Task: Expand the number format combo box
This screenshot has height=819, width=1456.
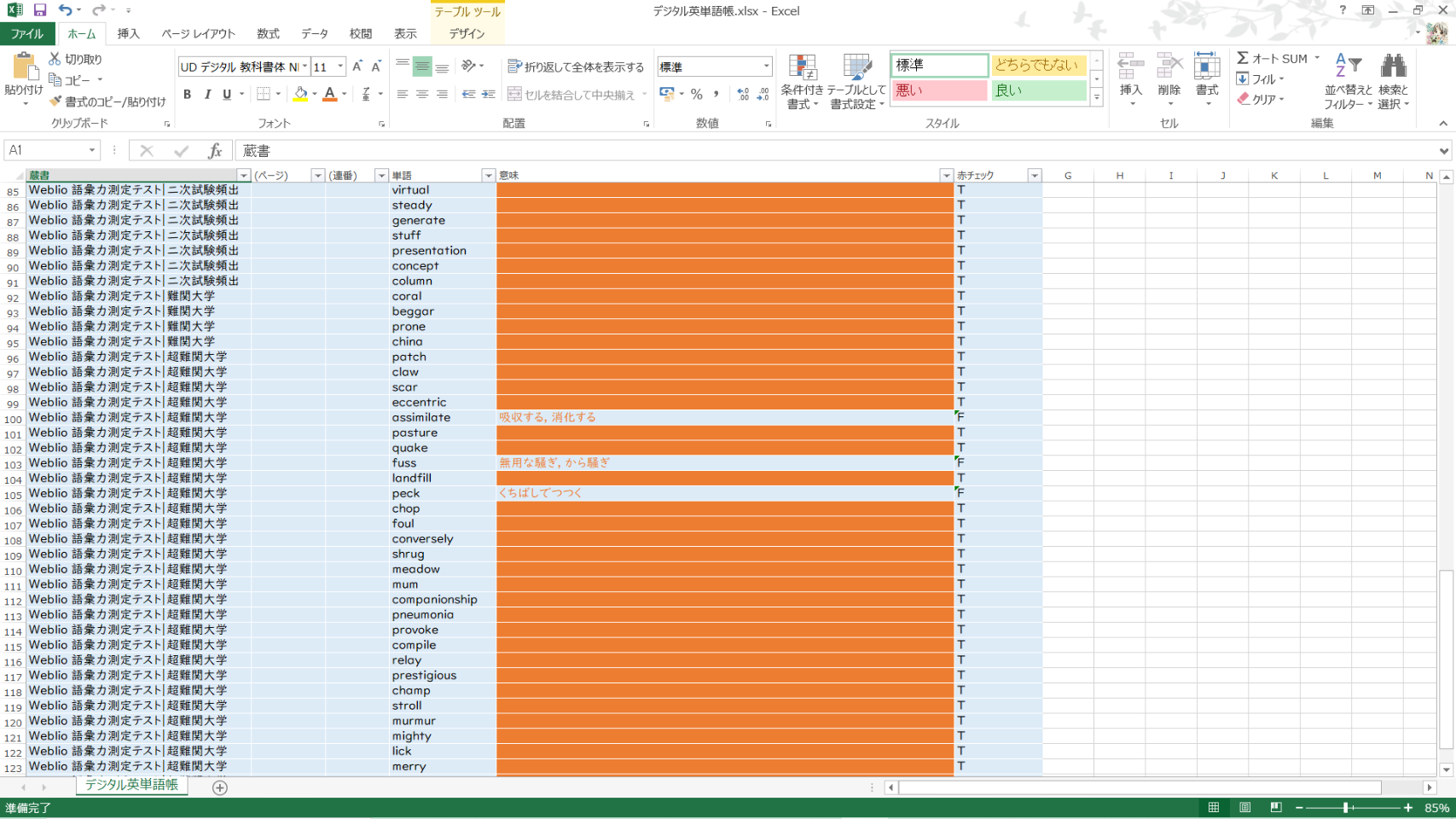Action: tap(765, 67)
